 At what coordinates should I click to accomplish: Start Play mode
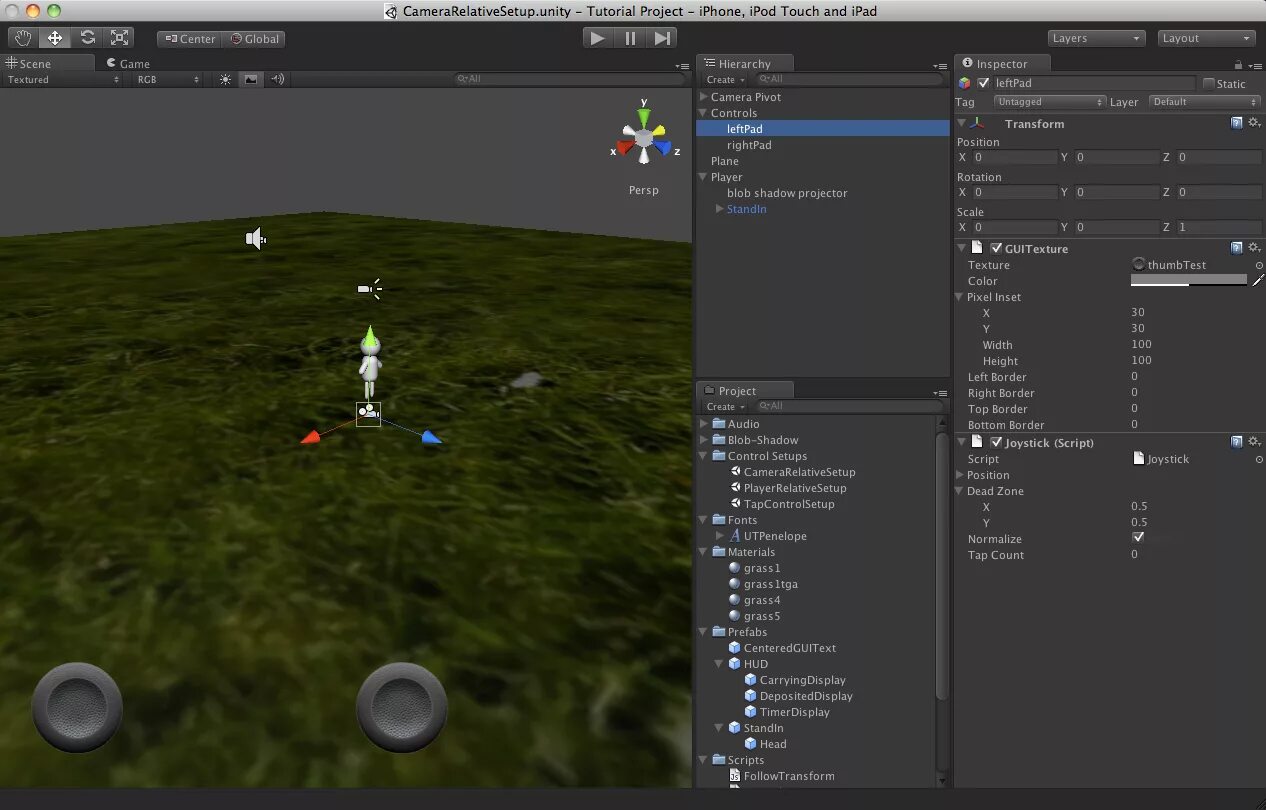[x=598, y=38]
